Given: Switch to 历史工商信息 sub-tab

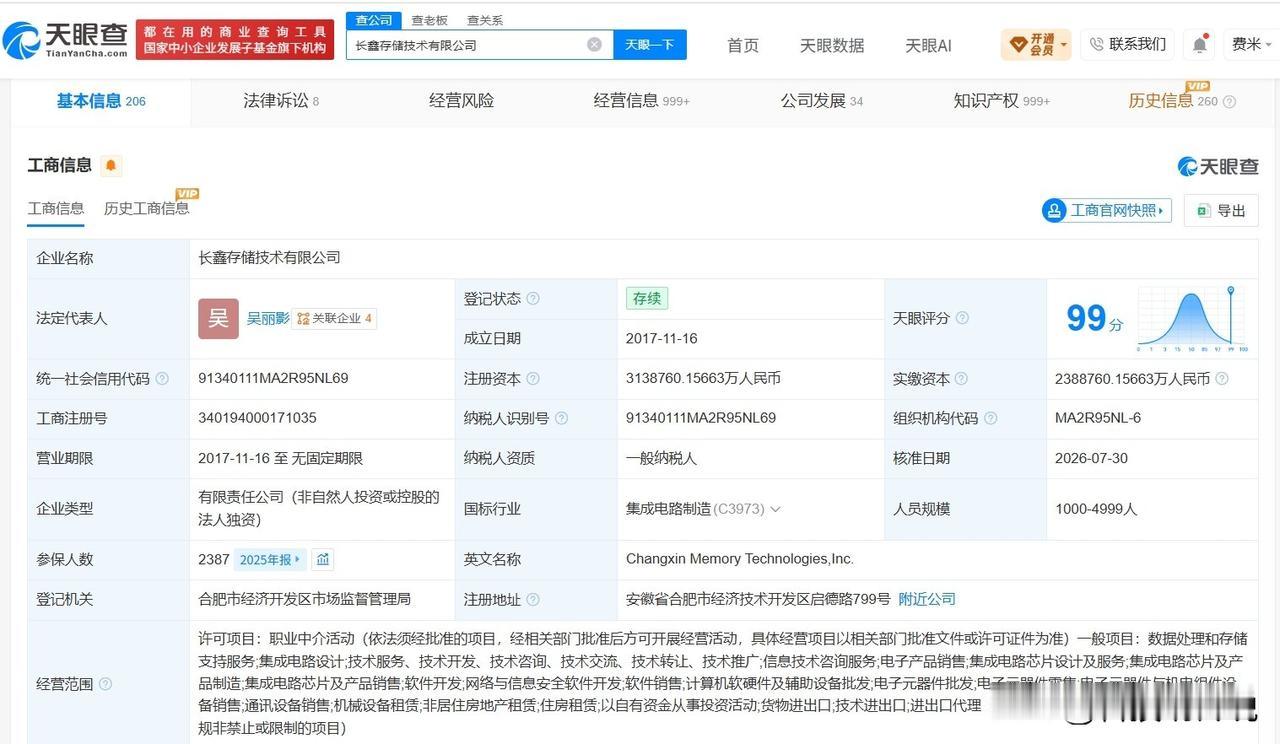Looking at the screenshot, I should tap(146, 208).
